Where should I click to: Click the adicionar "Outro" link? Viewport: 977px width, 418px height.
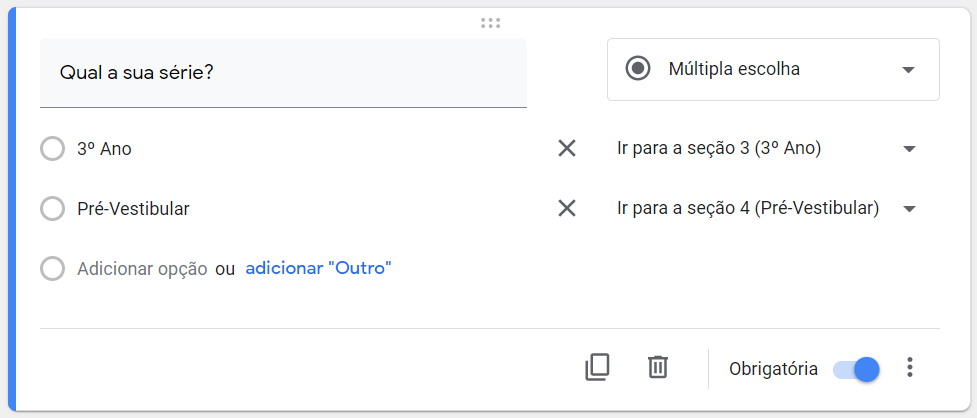tap(318, 268)
